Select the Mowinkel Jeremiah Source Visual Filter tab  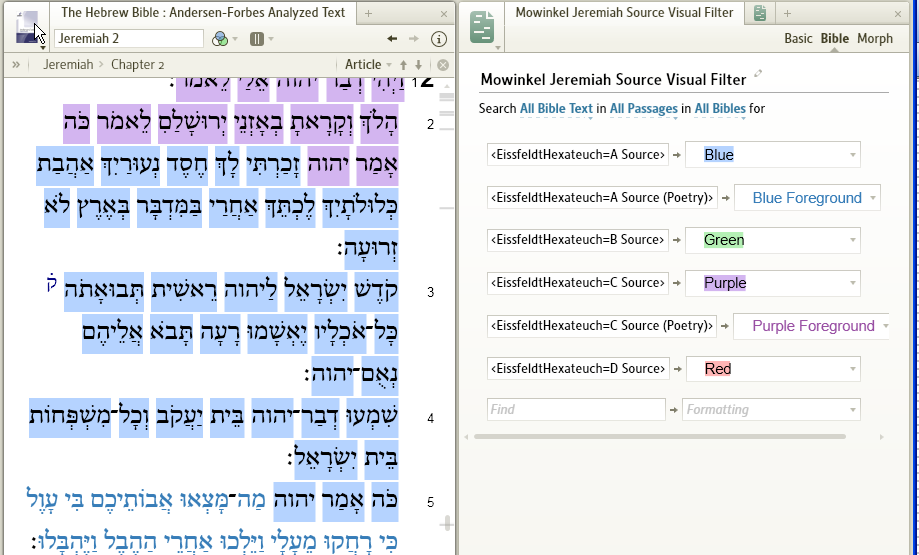coord(624,12)
